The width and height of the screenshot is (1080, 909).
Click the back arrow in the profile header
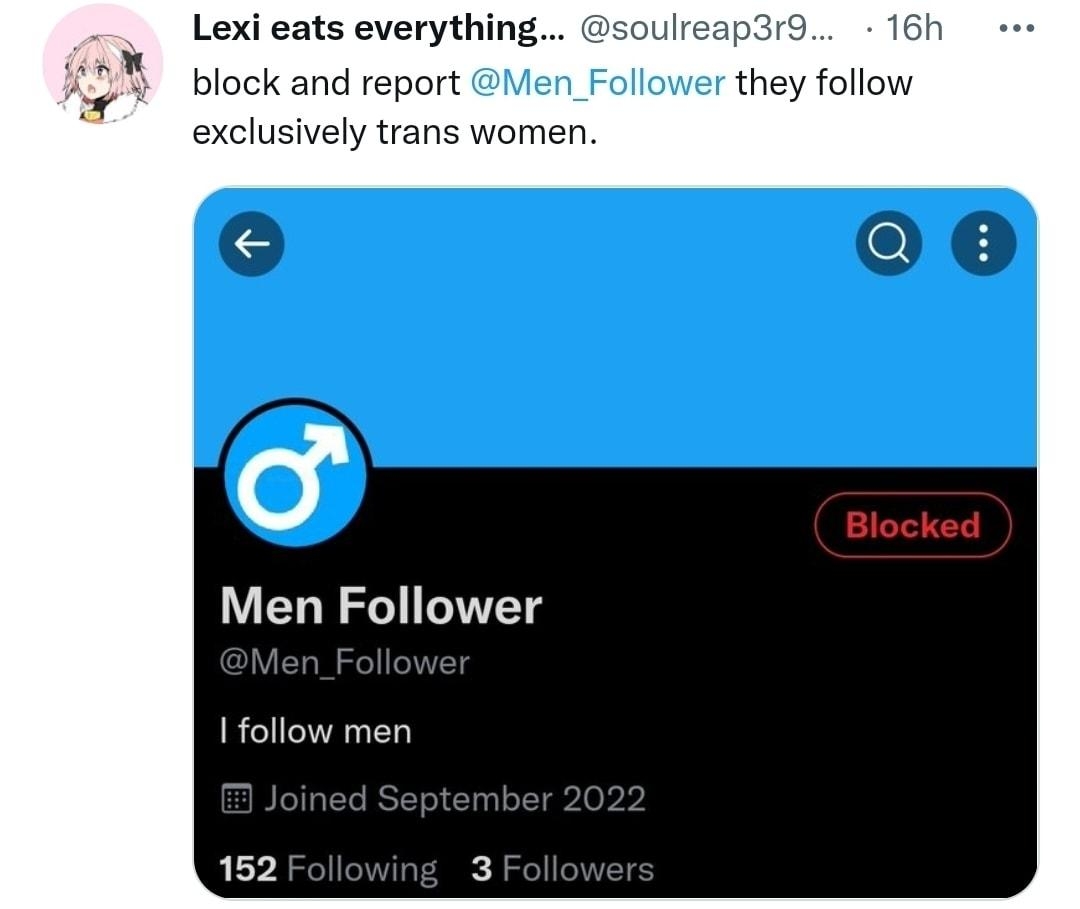251,243
